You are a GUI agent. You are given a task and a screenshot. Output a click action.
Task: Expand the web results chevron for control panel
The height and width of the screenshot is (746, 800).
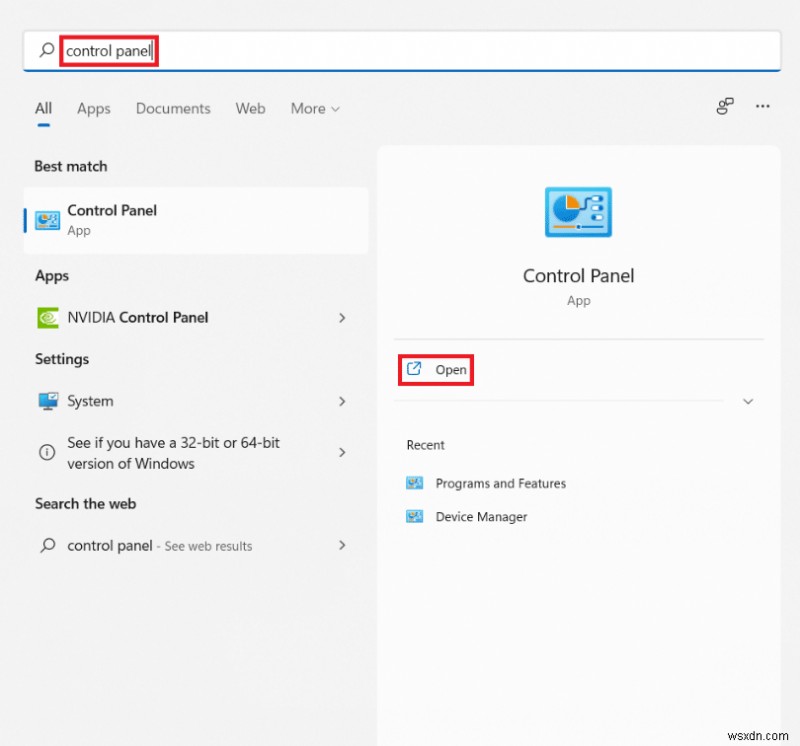click(x=342, y=545)
